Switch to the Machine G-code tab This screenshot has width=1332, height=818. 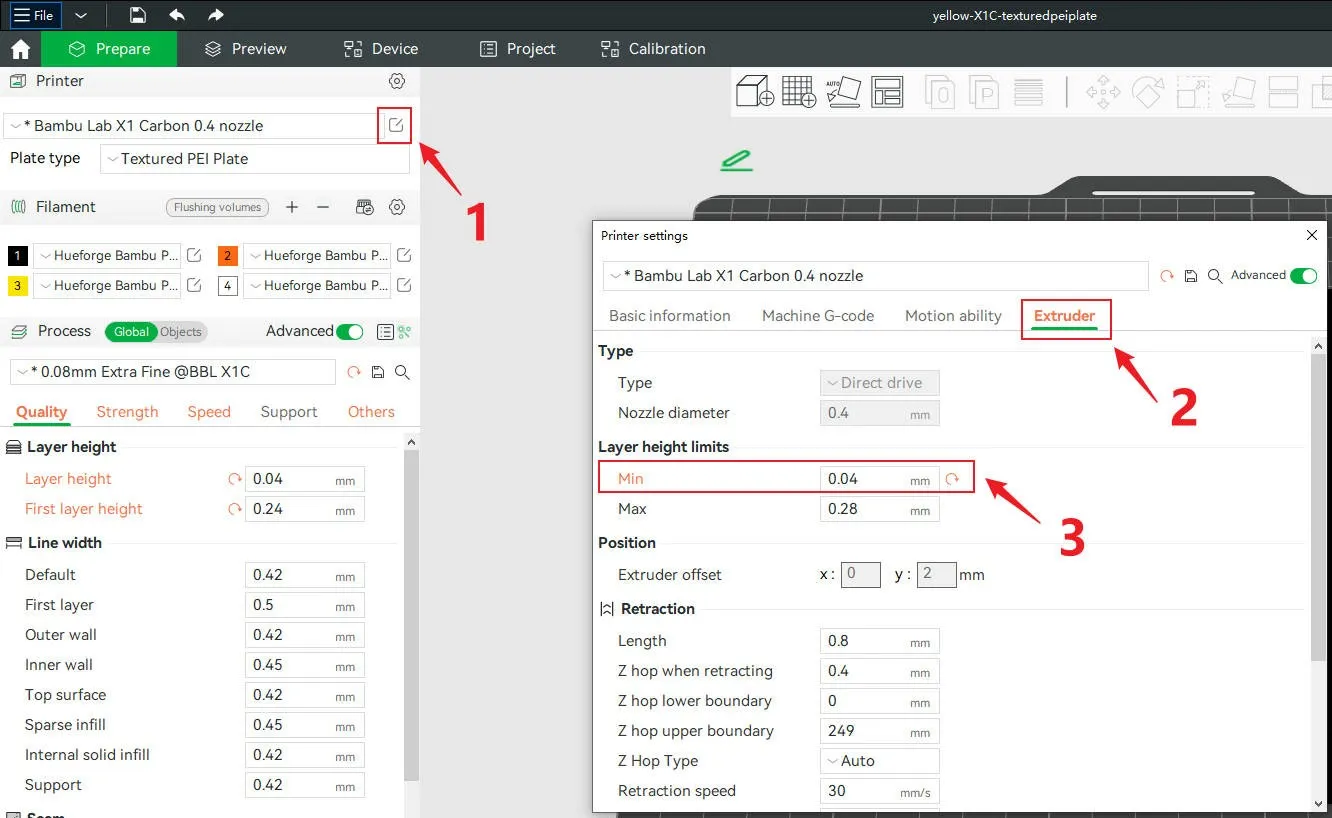818,316
